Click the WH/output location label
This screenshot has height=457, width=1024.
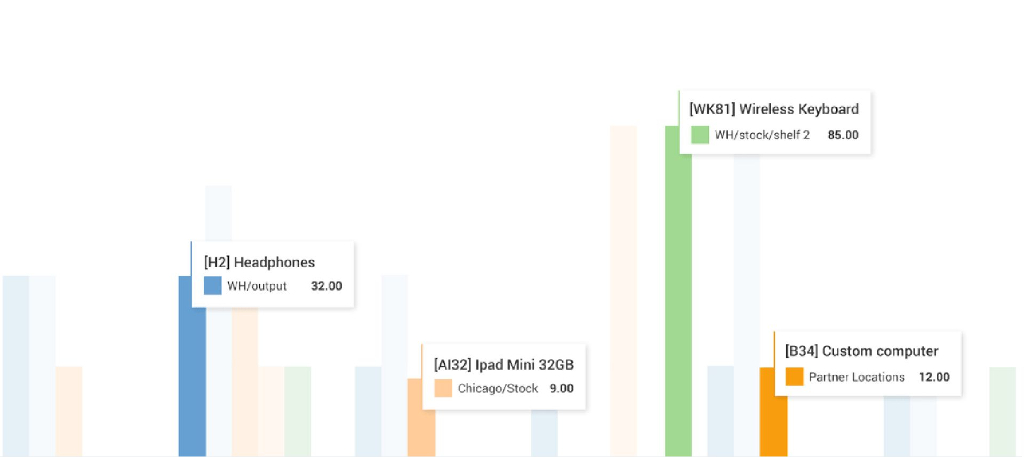[257, 286]
